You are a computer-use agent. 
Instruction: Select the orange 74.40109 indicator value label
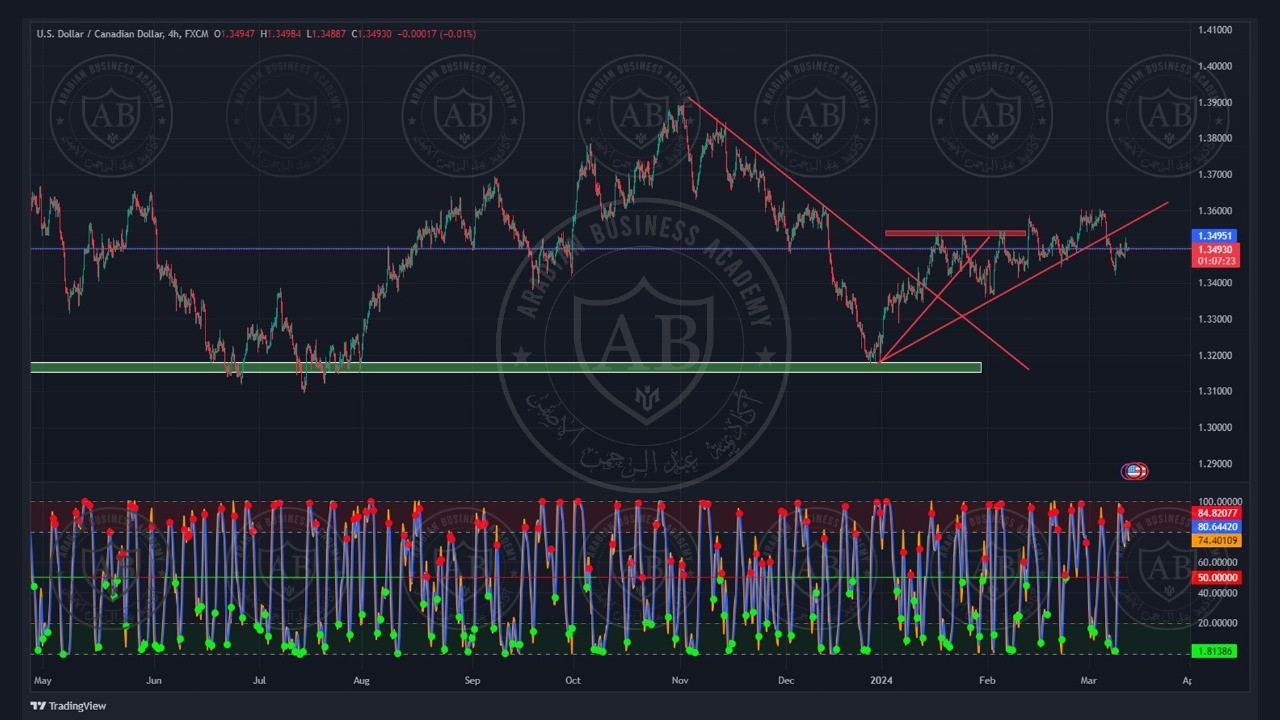(x=1216, y=540)
